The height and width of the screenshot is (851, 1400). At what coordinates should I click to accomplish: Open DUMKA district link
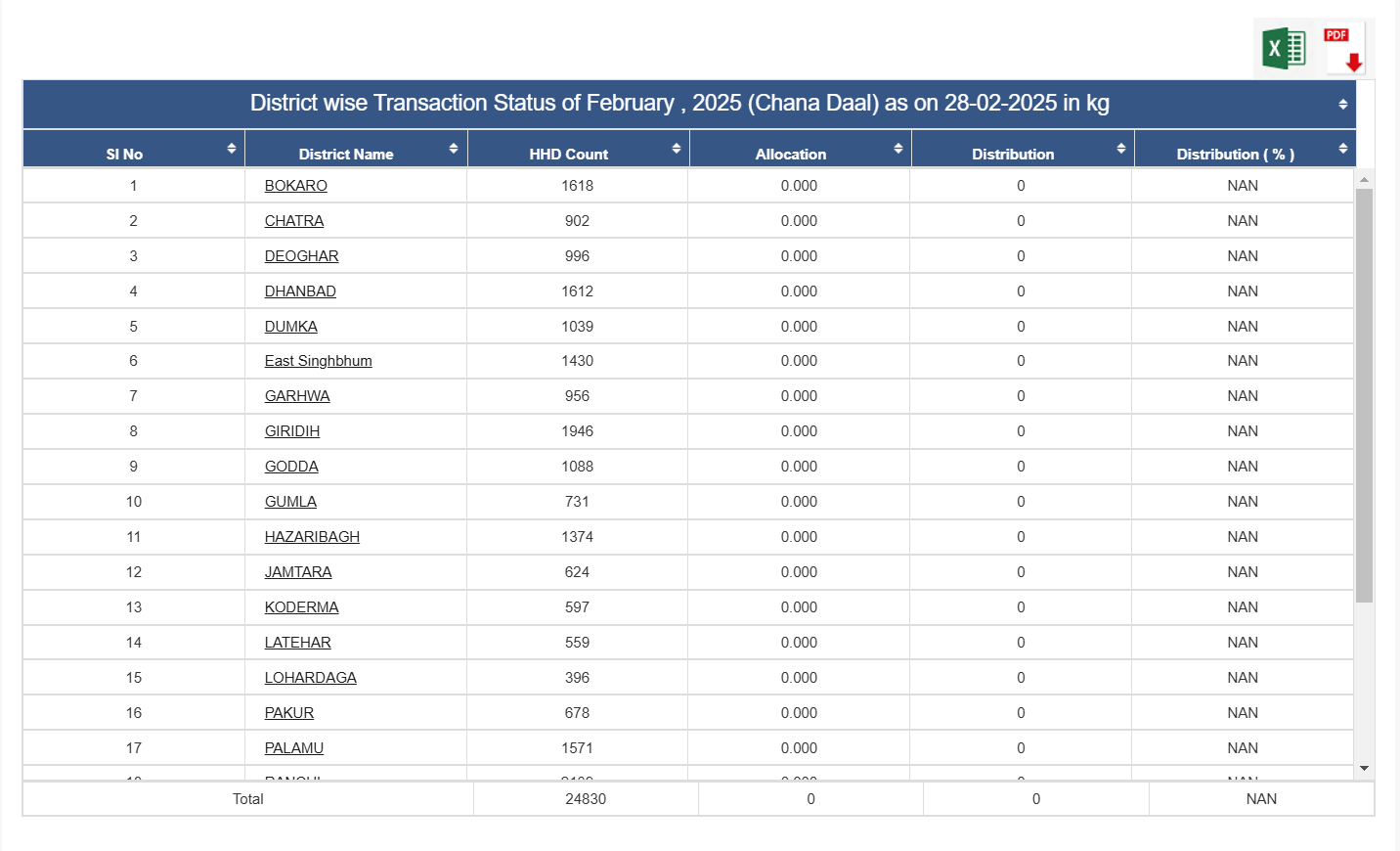(x=290, y=327)
